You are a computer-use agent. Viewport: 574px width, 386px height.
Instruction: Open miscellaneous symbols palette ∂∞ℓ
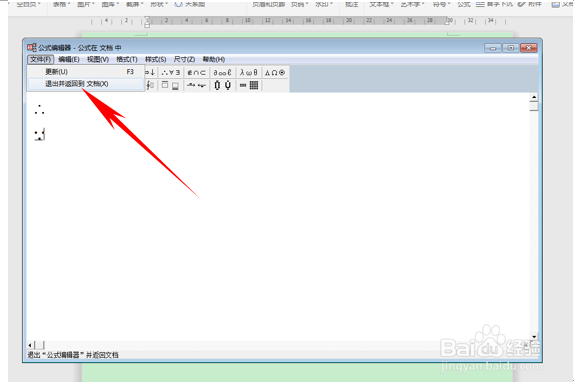click(223, 73)
